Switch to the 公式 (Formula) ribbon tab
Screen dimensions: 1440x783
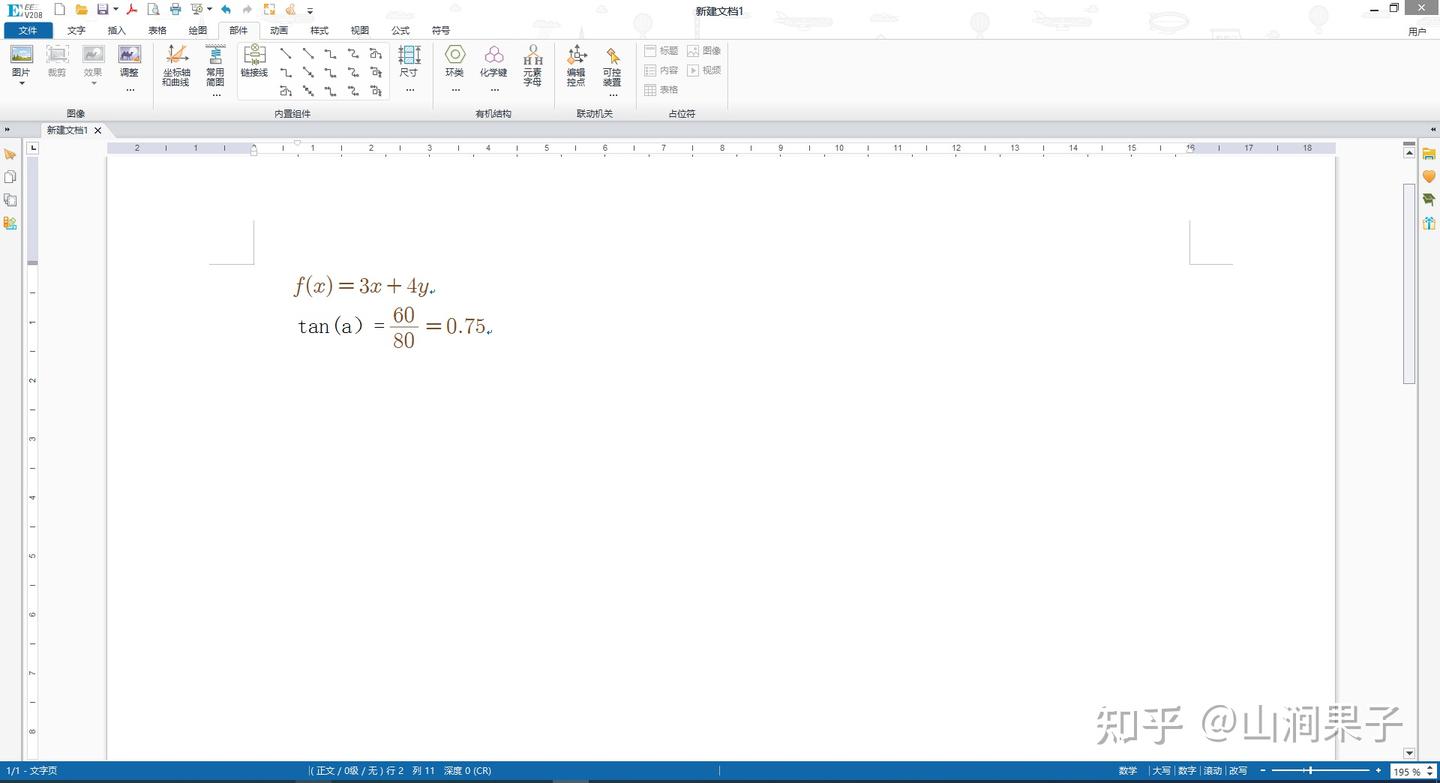[x=400, y=31]
